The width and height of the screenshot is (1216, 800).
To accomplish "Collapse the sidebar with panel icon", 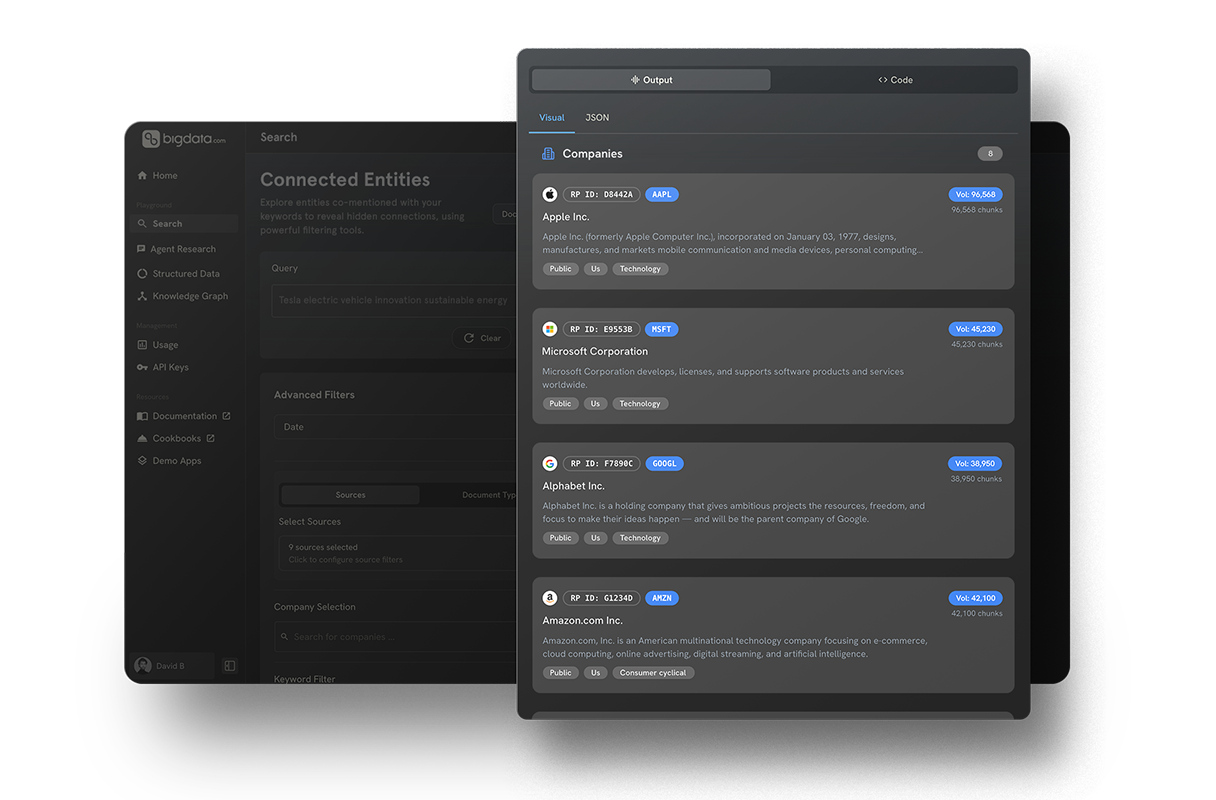I will pos(230,666).
